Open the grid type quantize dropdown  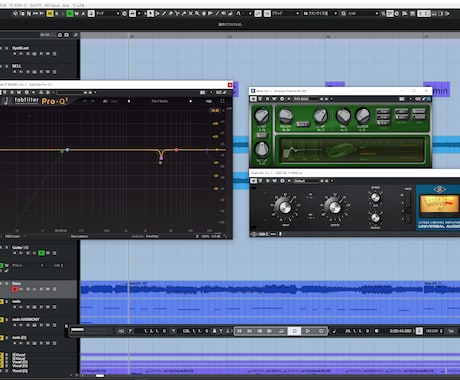point(320,14)
